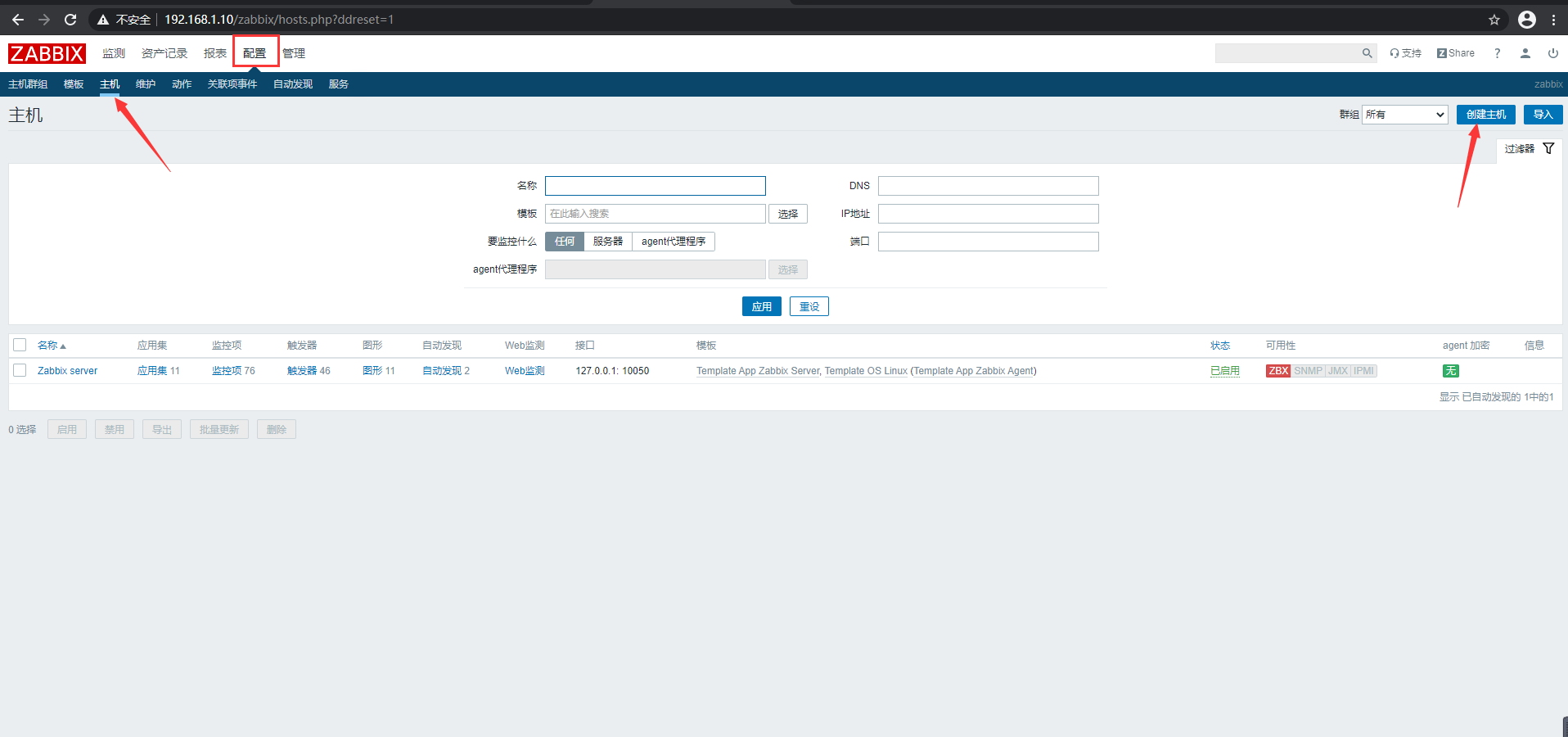Sort hosts by 名称 column
1568x737 pixels.
coord(52,346)
